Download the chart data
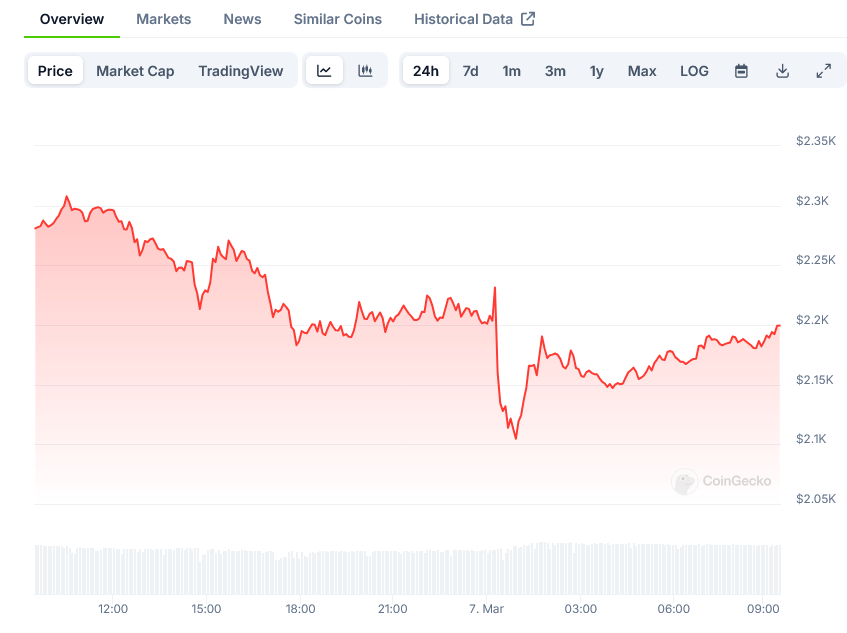Screen dimensions: 847x633 click(782, 71)
